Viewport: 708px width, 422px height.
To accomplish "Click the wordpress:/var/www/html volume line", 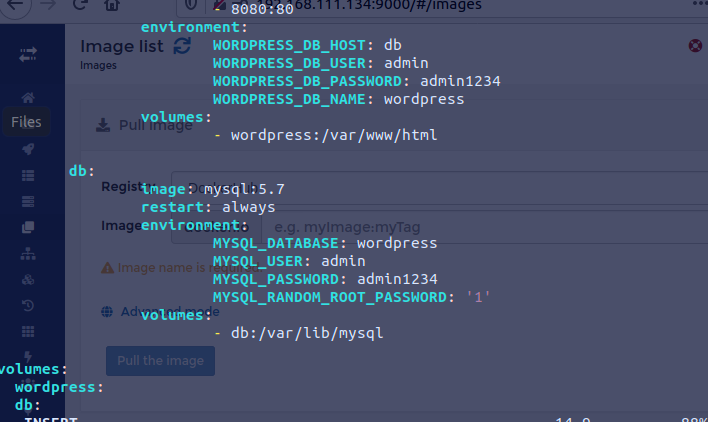I will 325,135.
